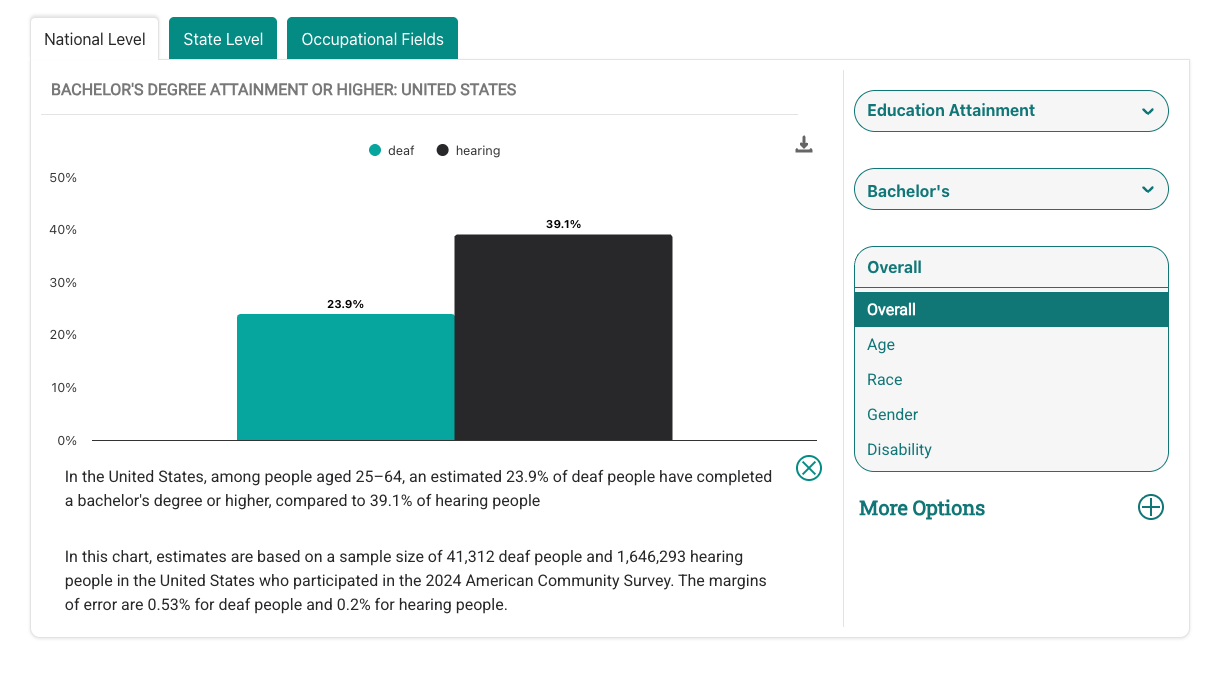Open the Occupational Fields tab

click(372, 39)
